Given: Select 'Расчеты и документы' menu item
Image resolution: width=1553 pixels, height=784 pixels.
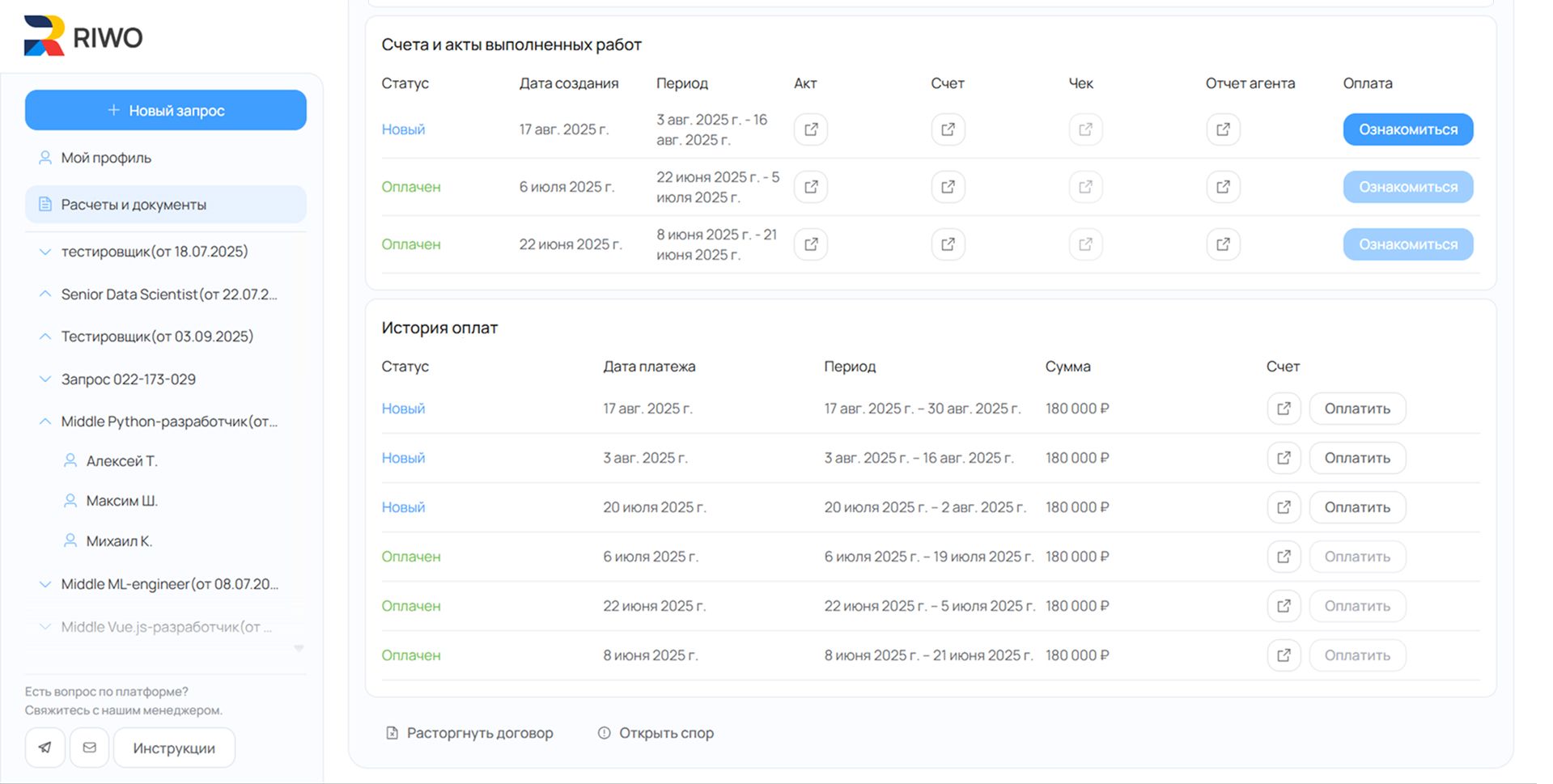Looking at the screenshot, I should [x=134, y=205].
